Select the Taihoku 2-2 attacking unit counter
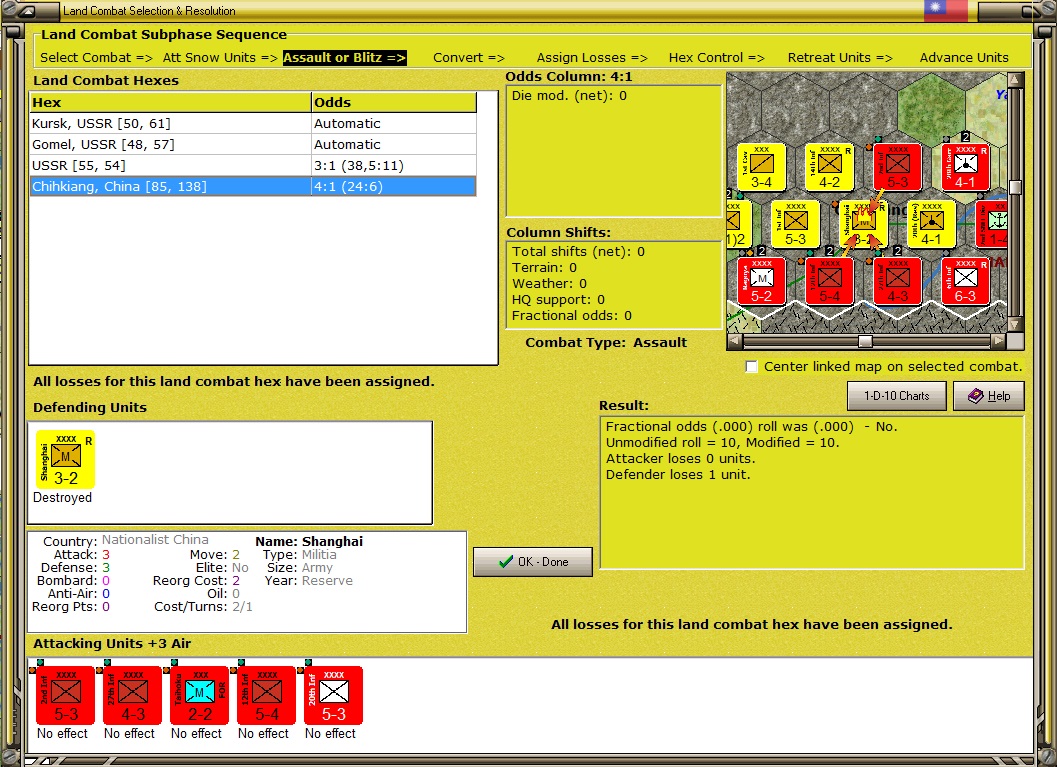 pos(200,695)
